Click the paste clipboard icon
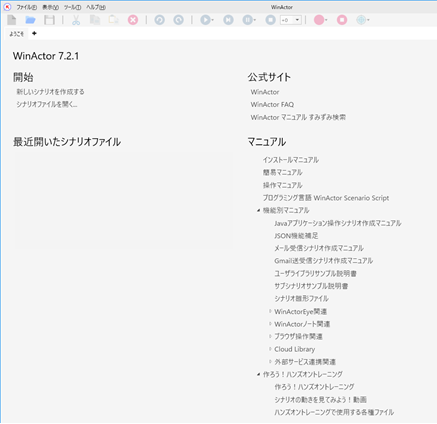The image size is (437, 424). coord(114,20)
